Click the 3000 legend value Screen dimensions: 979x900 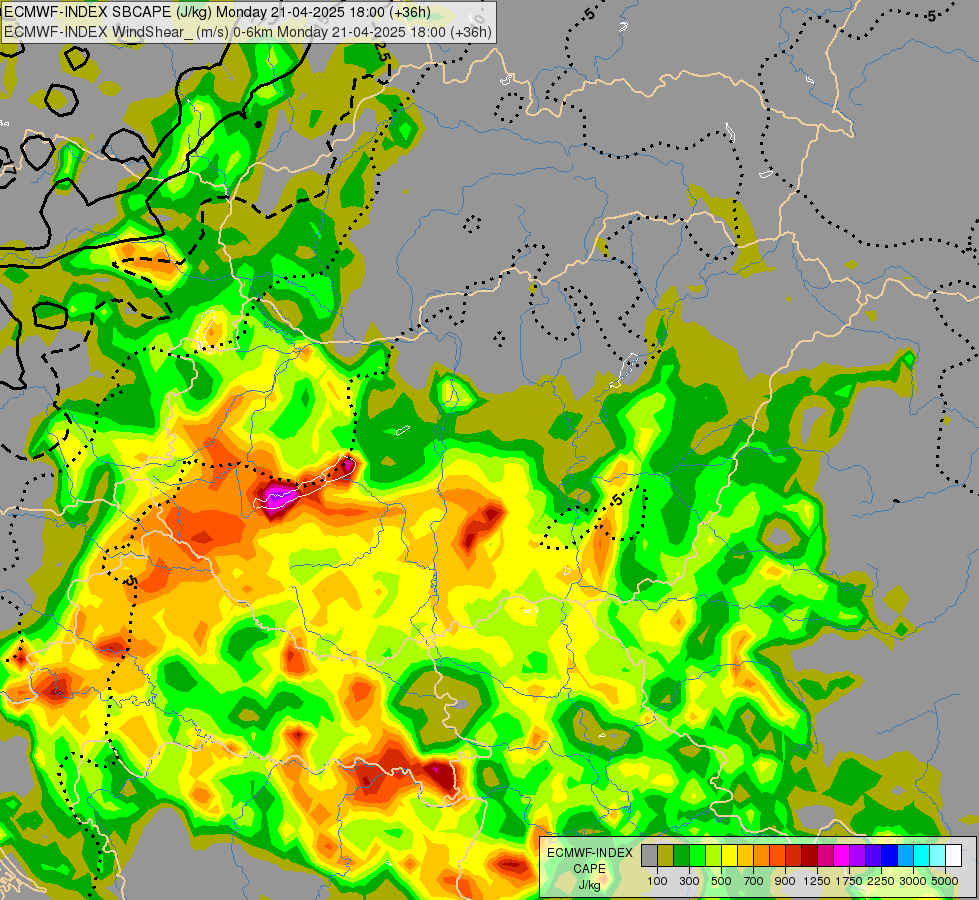[912, 881]
